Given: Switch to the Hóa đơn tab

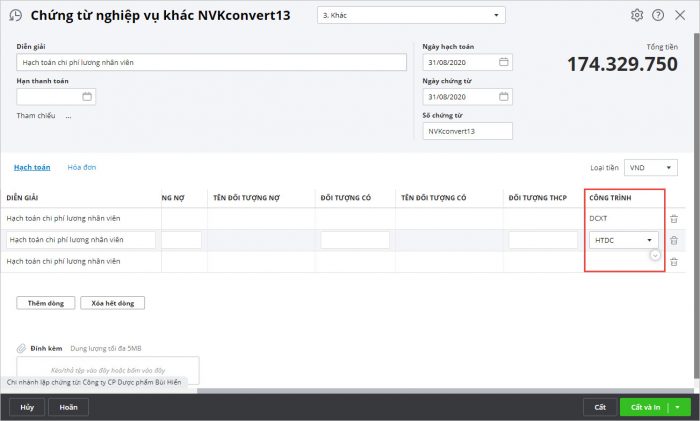Looking at the screenshot, I should click(82, 167).
